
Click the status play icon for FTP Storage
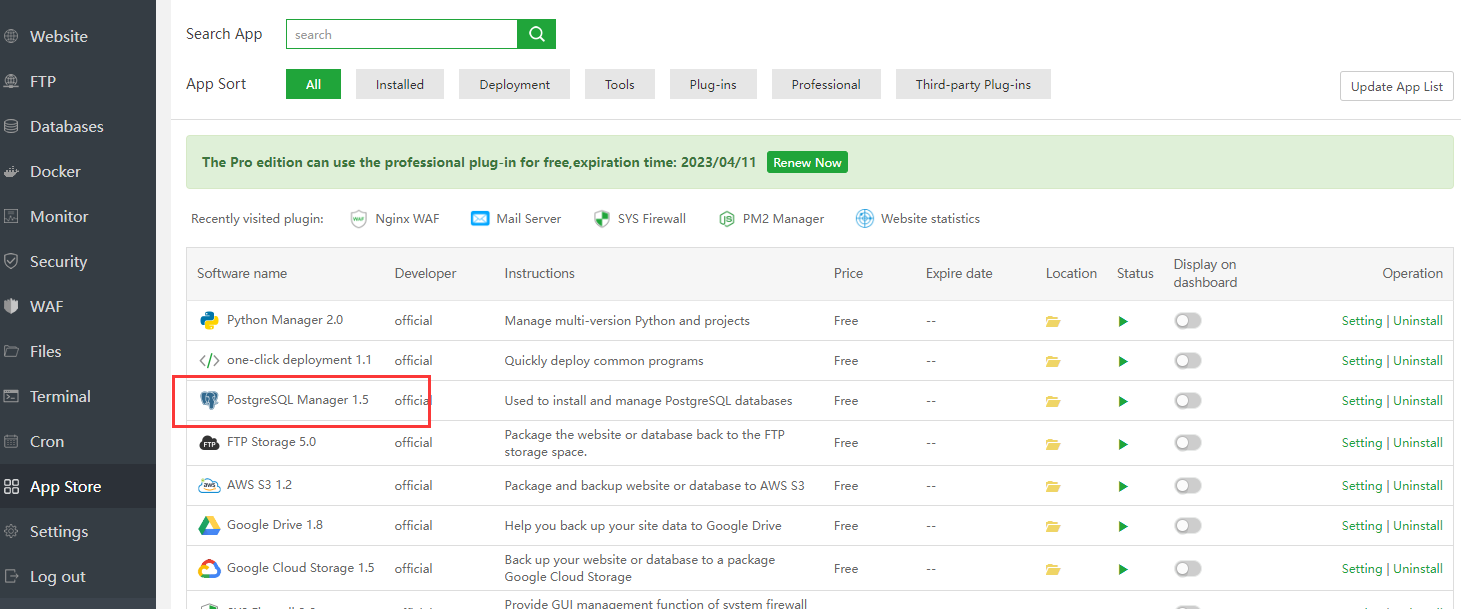1123,444
